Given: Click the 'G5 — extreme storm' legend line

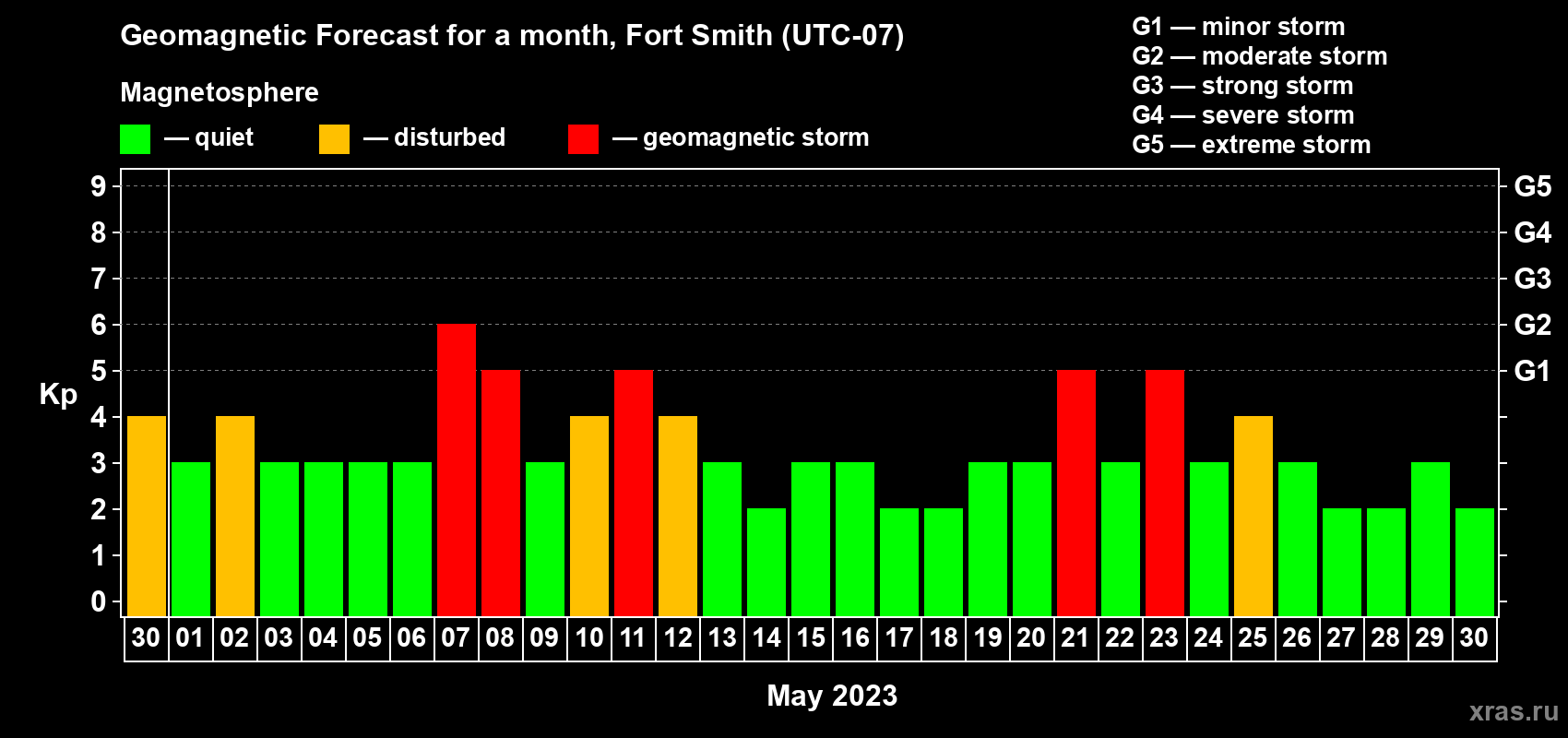Looking at the screenshot, I should coord(1252,145).
